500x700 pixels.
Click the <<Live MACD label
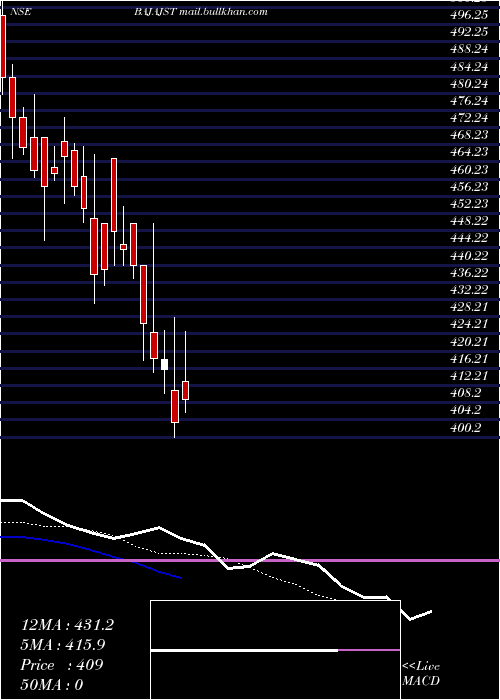coord(421,673)
